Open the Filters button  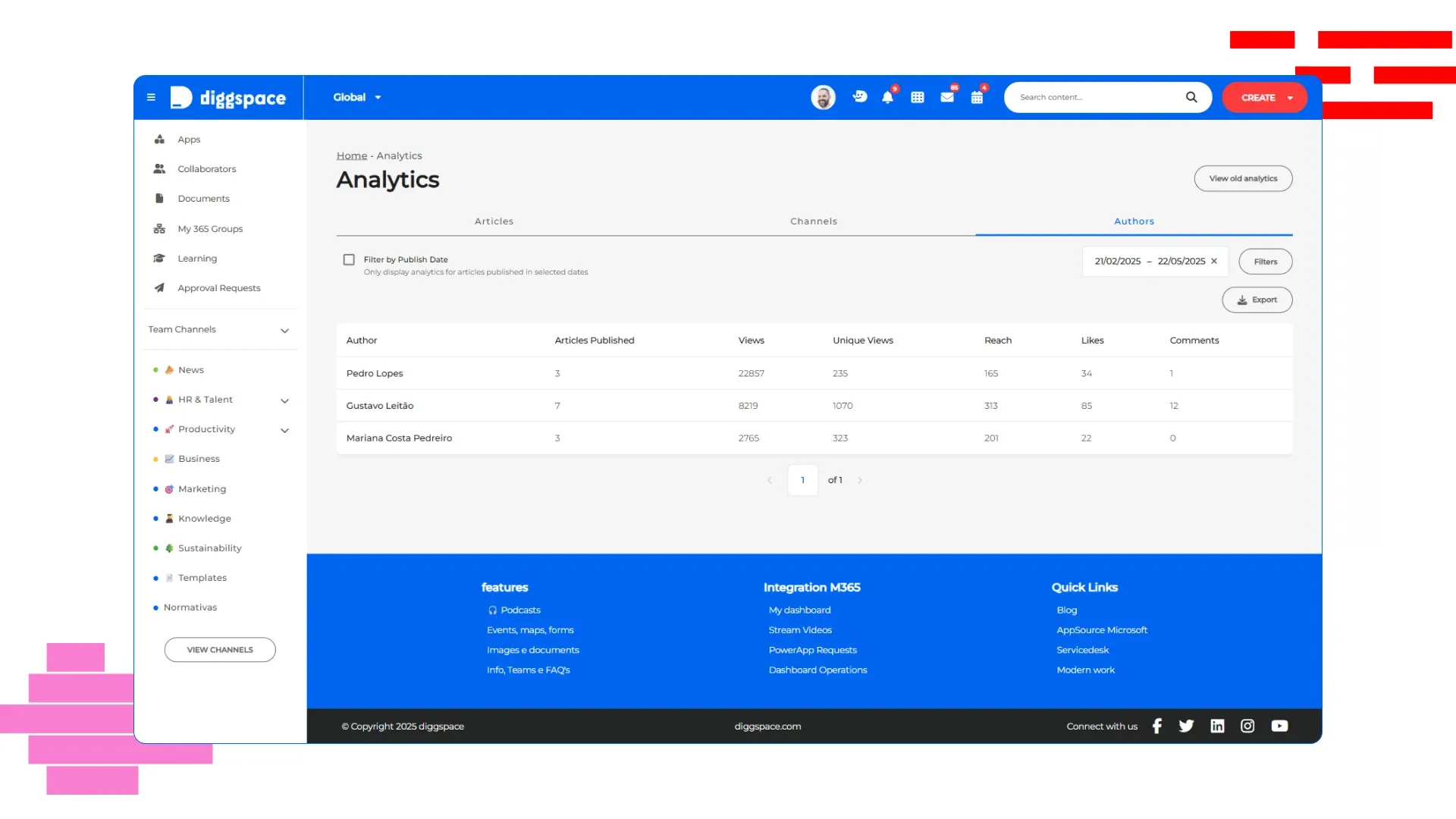coord(1266,262)
